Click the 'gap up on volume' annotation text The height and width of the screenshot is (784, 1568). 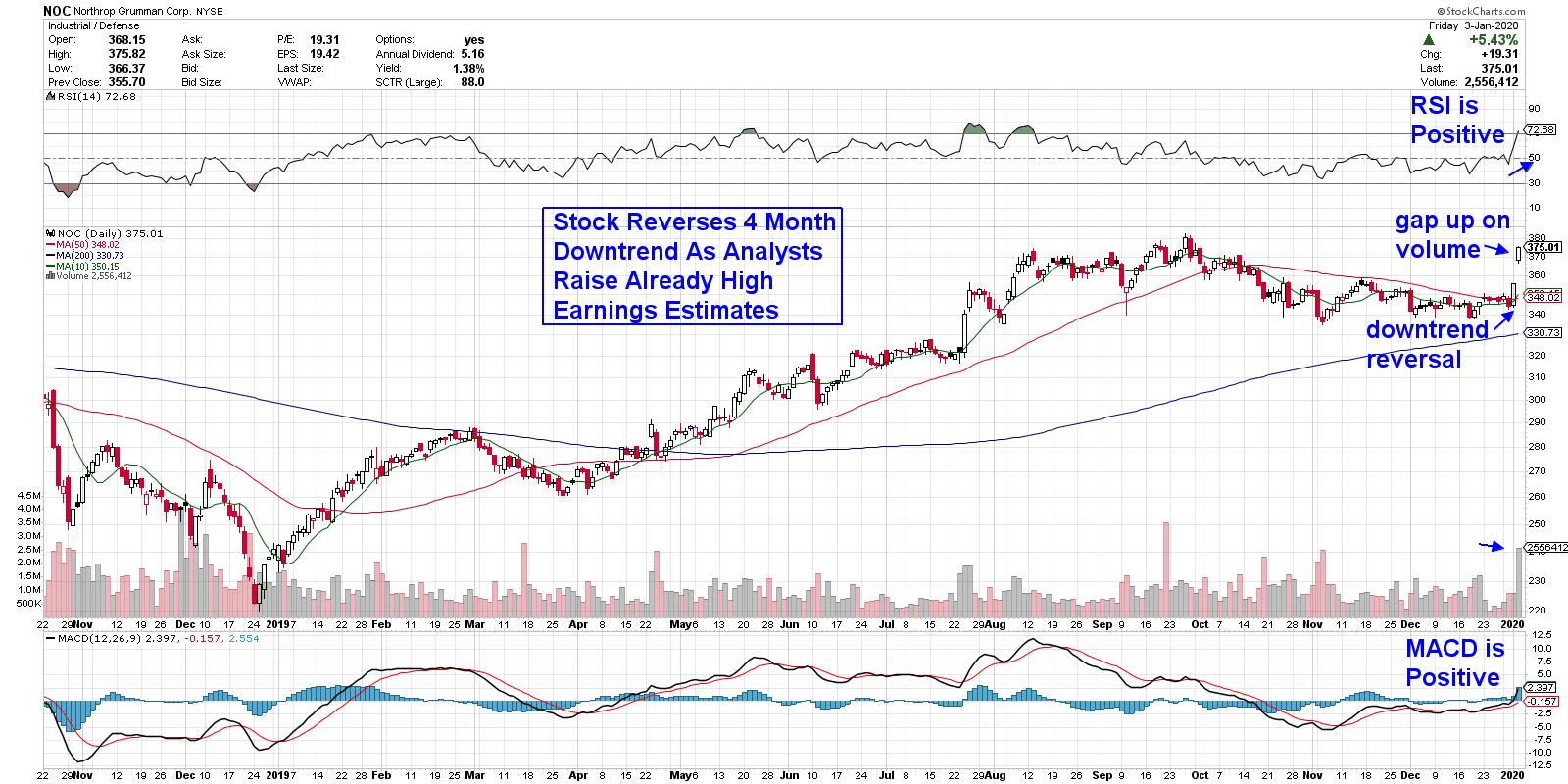pos(1452,235)
